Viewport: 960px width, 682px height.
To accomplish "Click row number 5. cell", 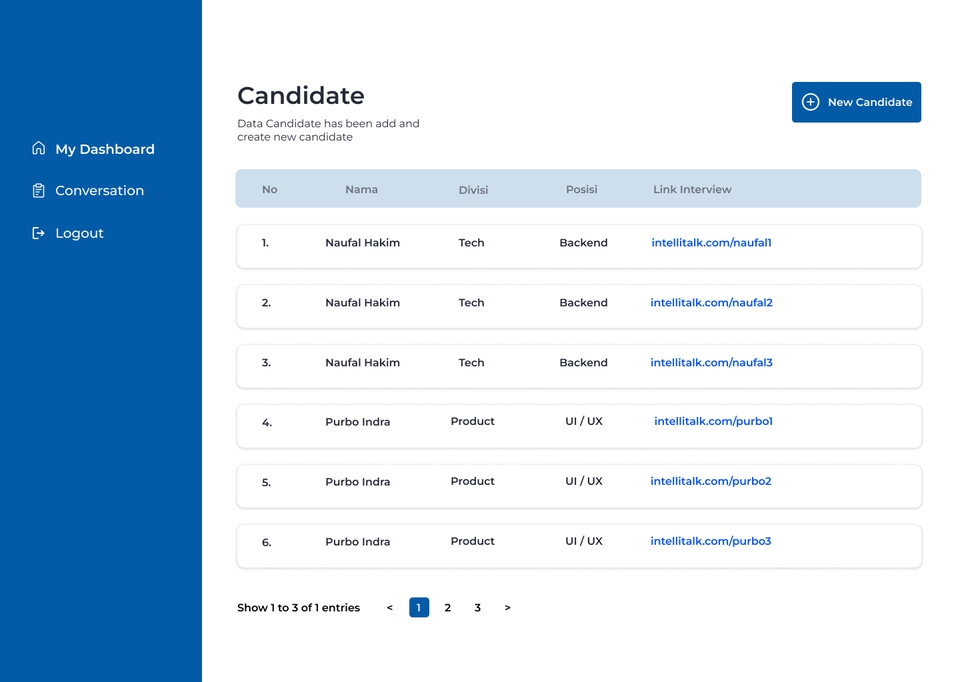I will click(266, 482).
